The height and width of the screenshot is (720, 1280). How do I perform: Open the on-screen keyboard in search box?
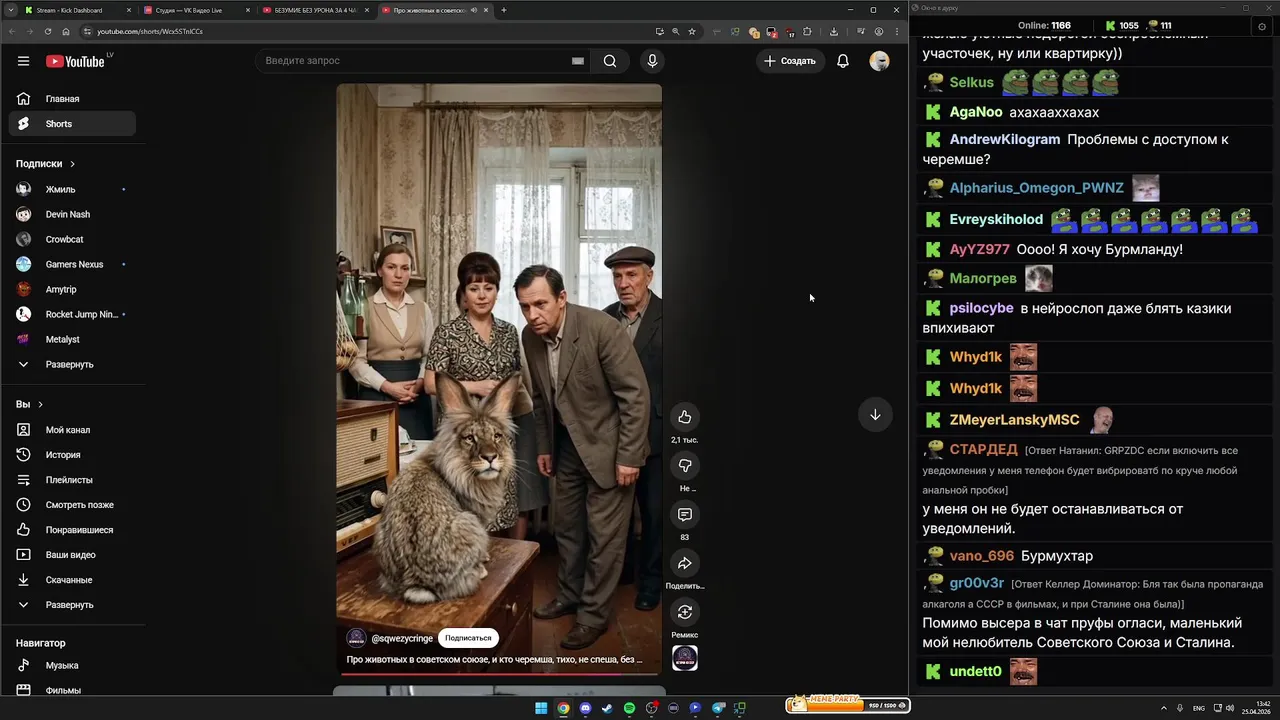pyautogui.click(x=577, y=61)
